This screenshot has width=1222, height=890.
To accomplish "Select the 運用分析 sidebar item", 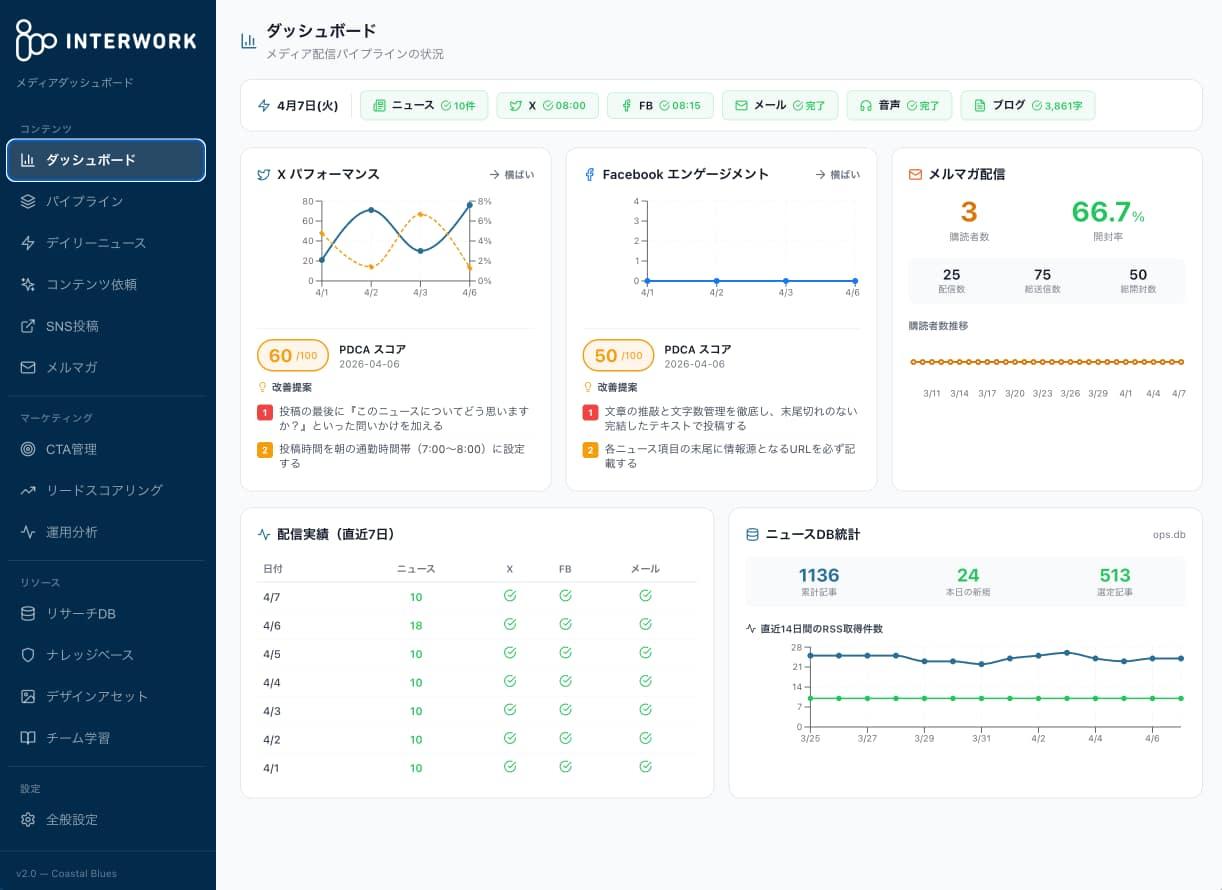I will click(x=72, y=532).
